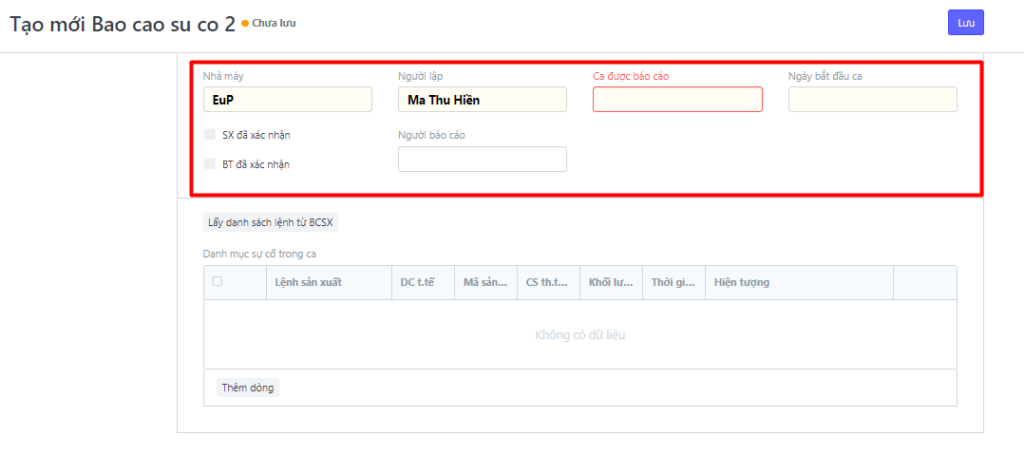The height and width of the screenshot is (455, 1024).
Task: Open the Nhà máy field containing EuP
Action: [287, 99]
